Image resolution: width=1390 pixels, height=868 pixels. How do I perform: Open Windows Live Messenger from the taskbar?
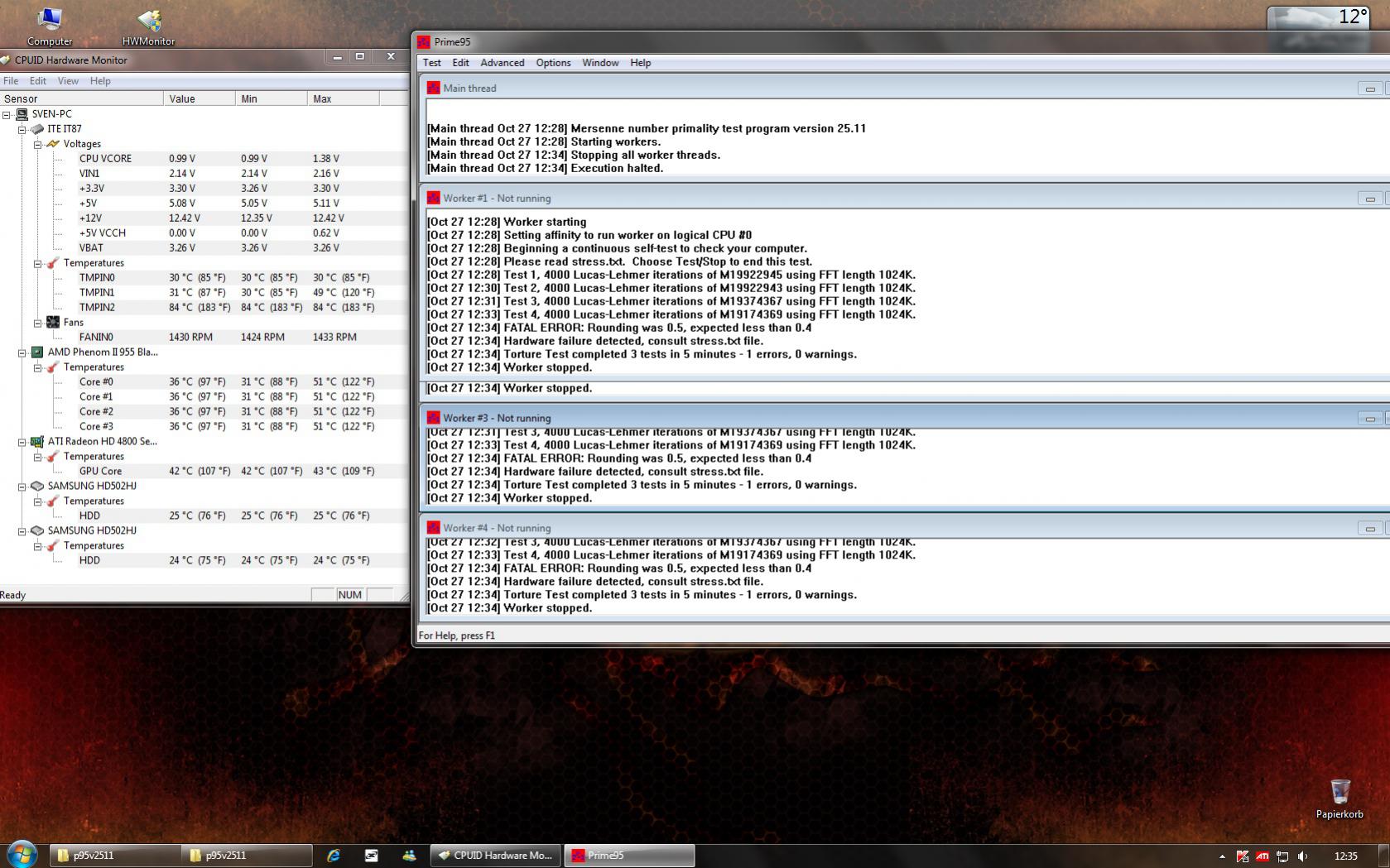[409, 856]
